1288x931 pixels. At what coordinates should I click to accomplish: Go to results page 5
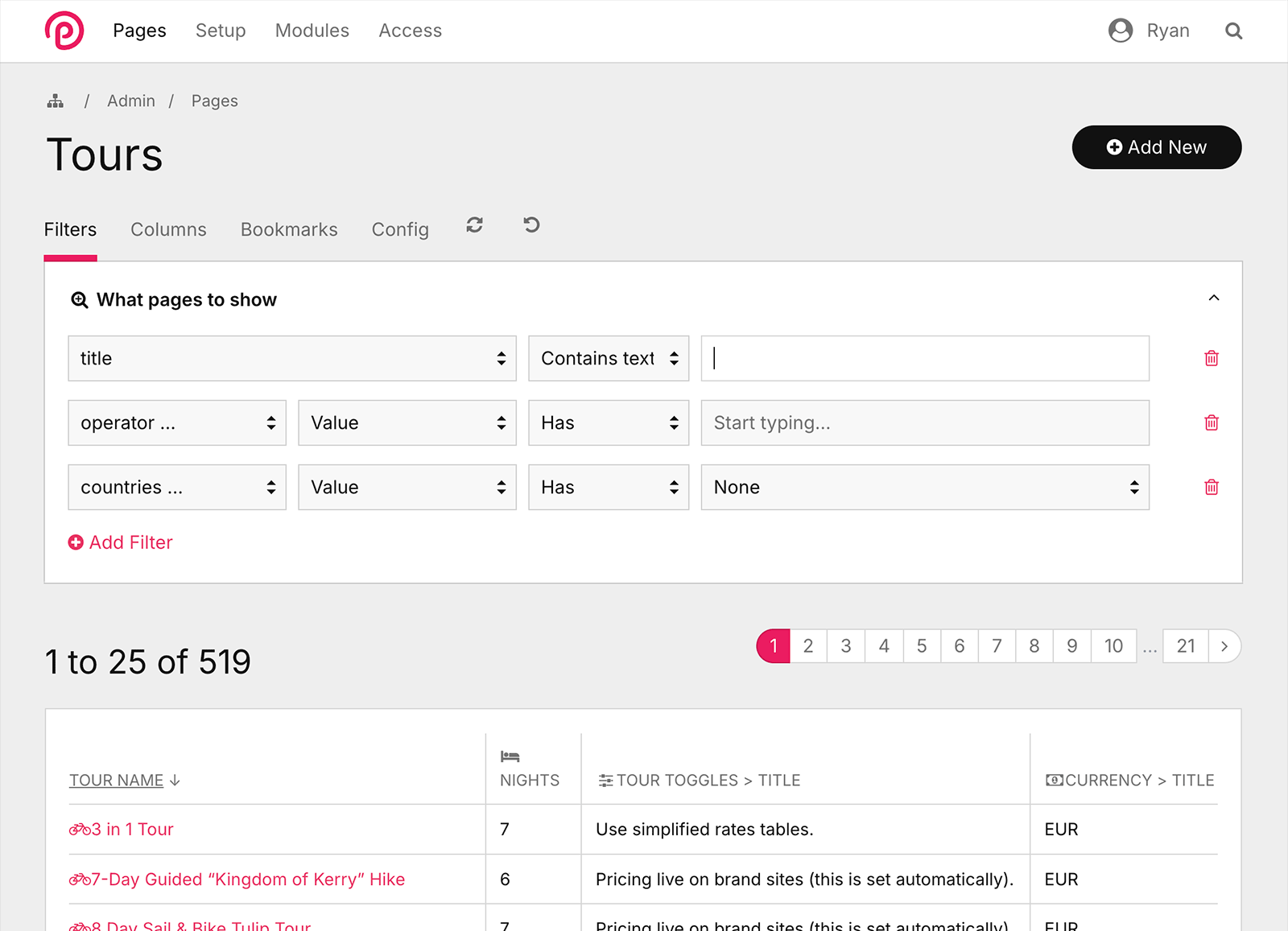922,646
